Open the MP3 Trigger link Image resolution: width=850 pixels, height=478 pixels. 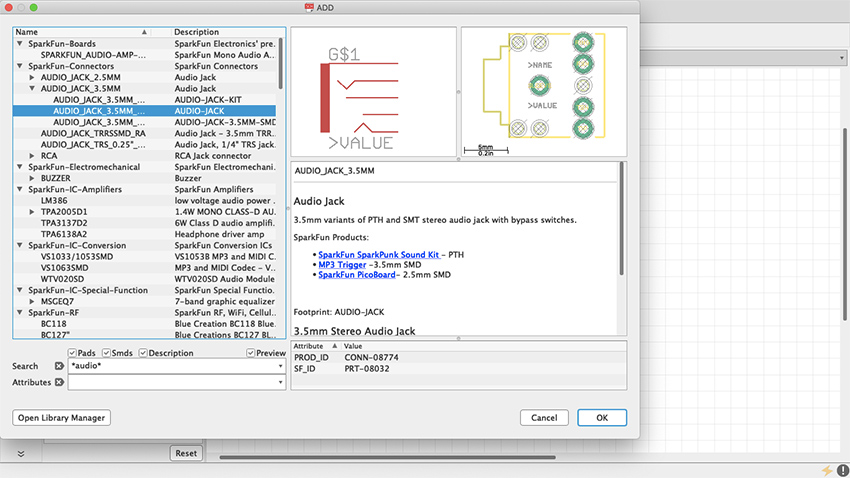(x=342, y=264)
